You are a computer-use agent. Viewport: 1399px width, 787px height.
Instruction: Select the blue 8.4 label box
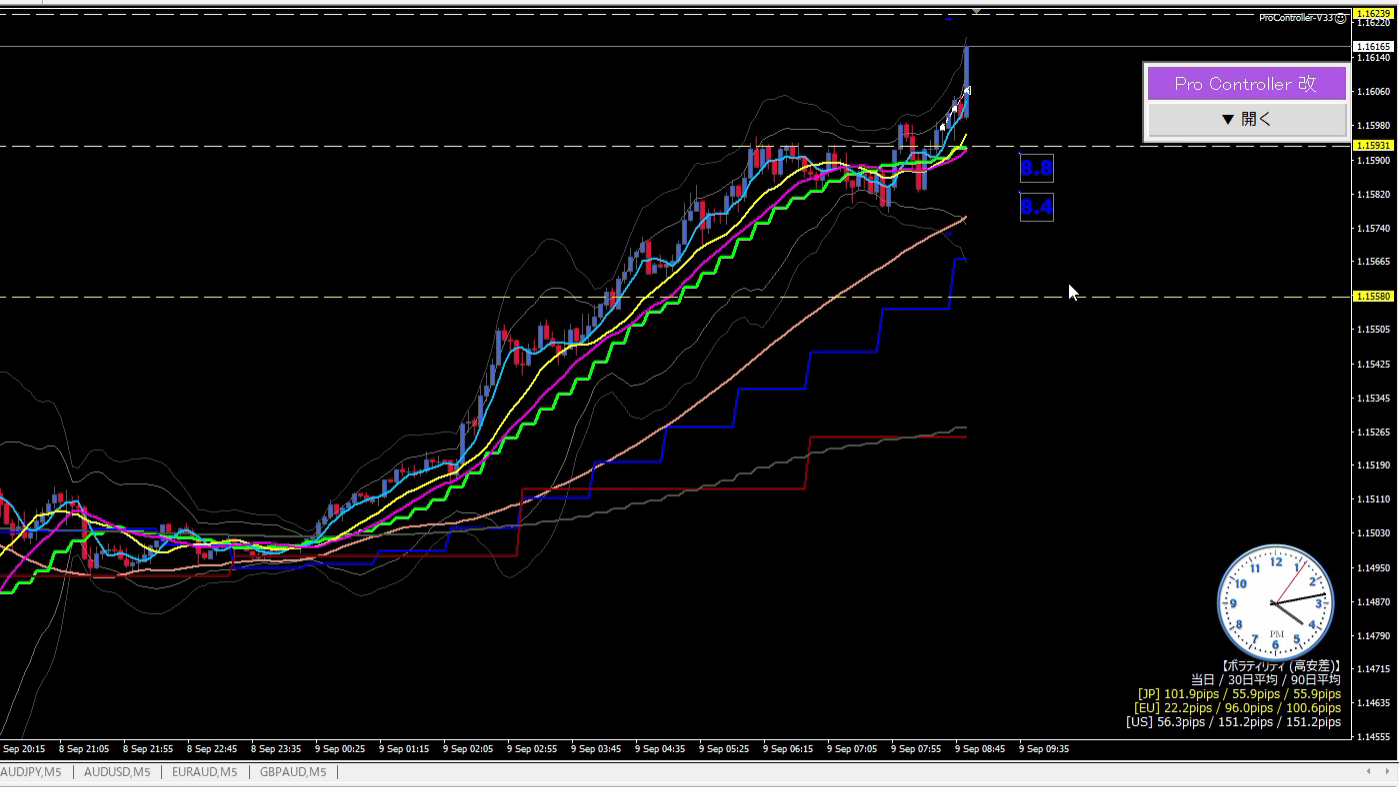pos(1036,207)
